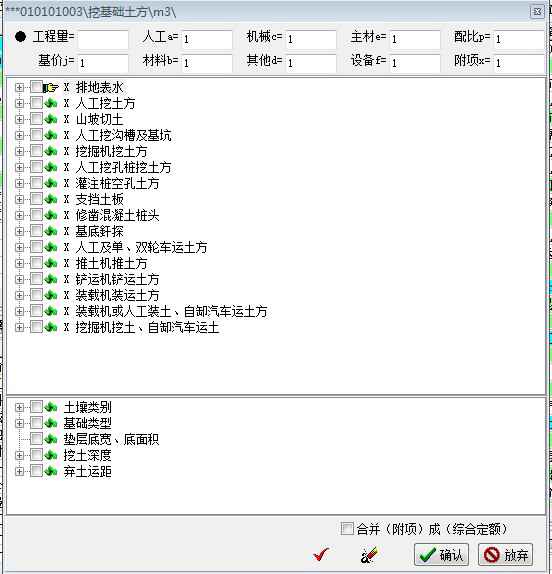This screenshot has width=552, height=574.
Task: Check the 山坡切土 checkbox
Action: click(36, 119)
